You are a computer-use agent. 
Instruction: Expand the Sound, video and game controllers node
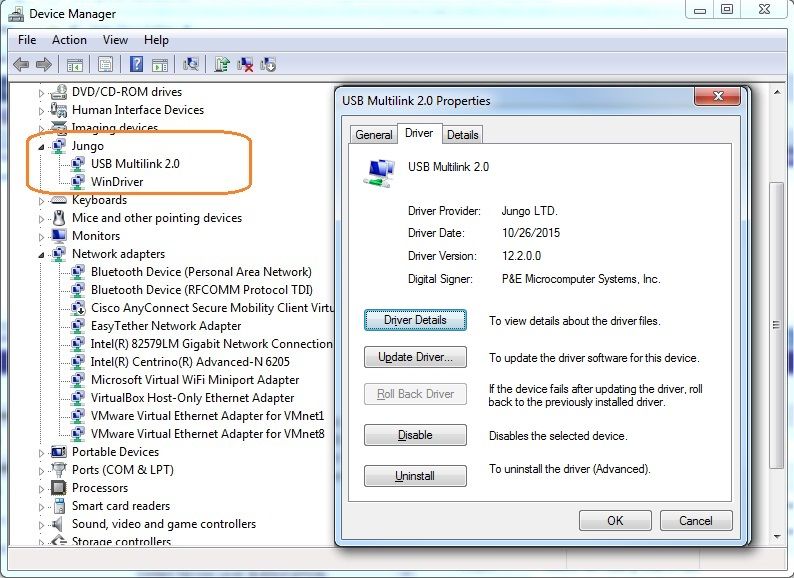(x=42, y=525)
